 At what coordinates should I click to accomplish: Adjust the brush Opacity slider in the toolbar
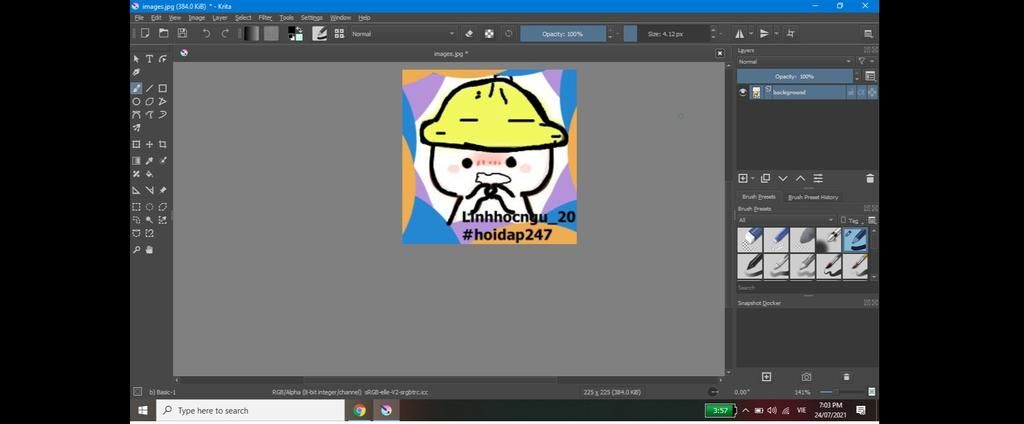(x=563, y=33)
